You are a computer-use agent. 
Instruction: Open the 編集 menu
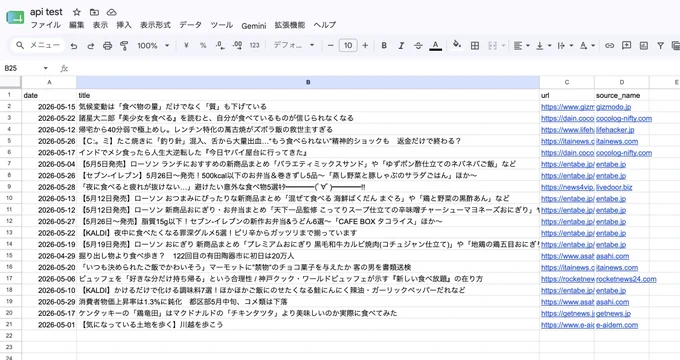(x=77, y=25)
